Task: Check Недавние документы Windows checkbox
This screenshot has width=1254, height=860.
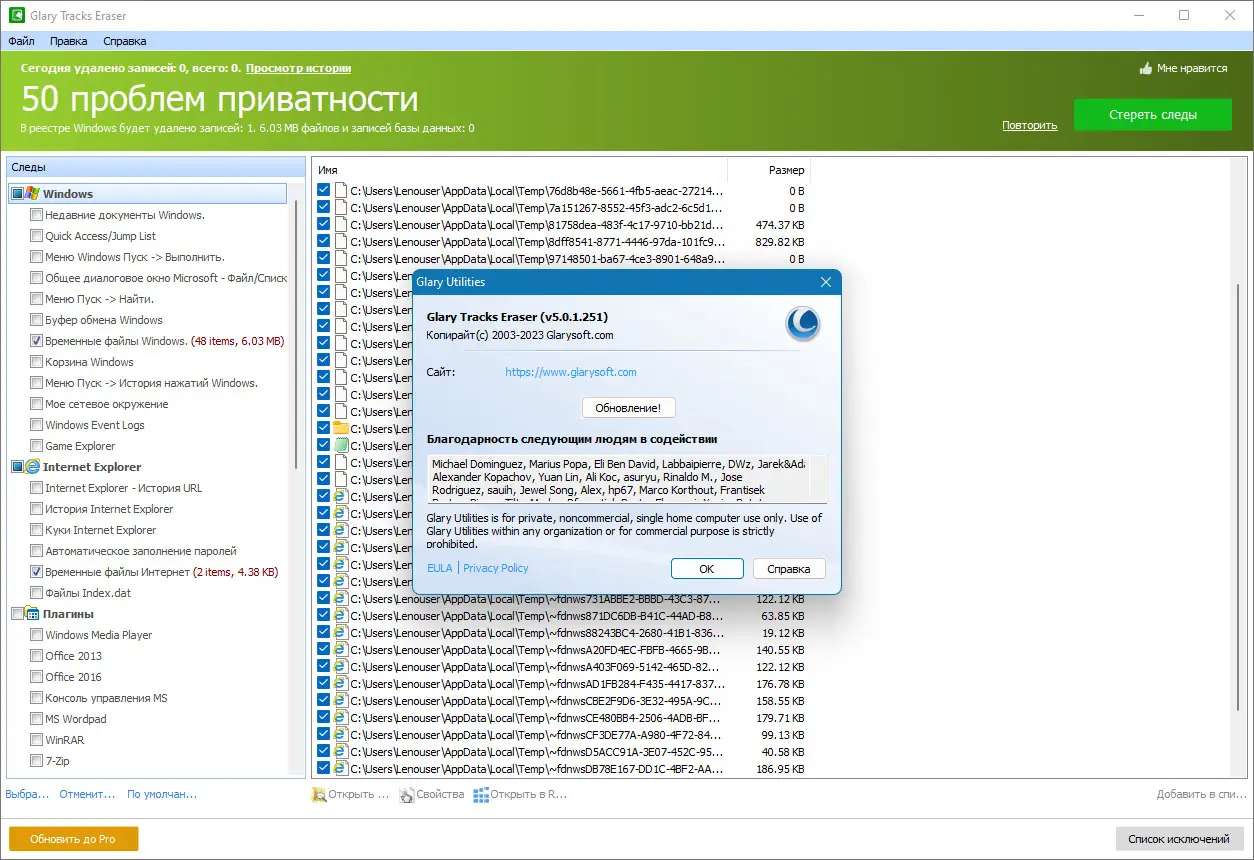Action: click(36, 215)
